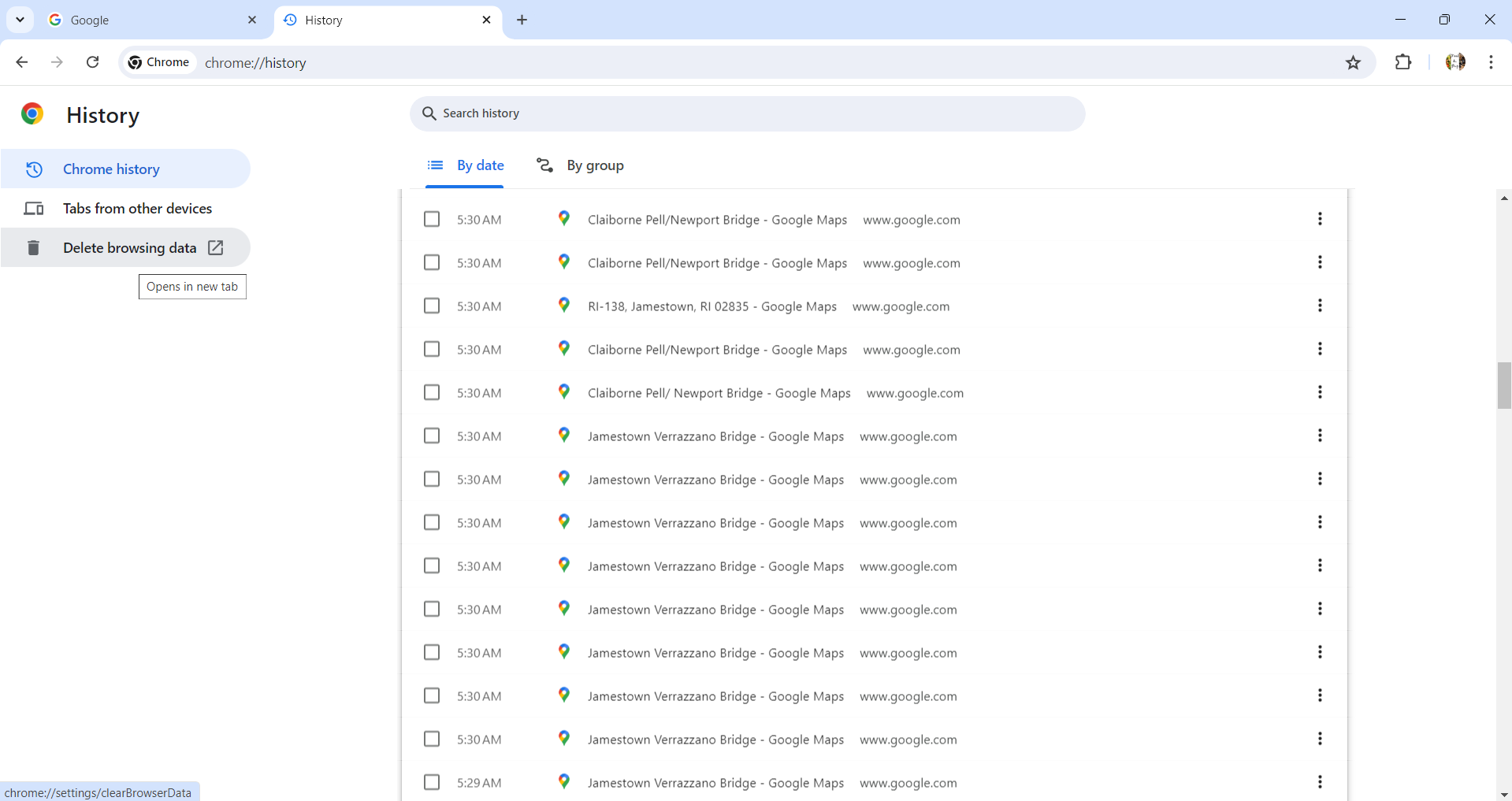The height and width of the screenshot is (801, 1512).
Task: Close the Google tab
Action: click(x=252, y=20)
